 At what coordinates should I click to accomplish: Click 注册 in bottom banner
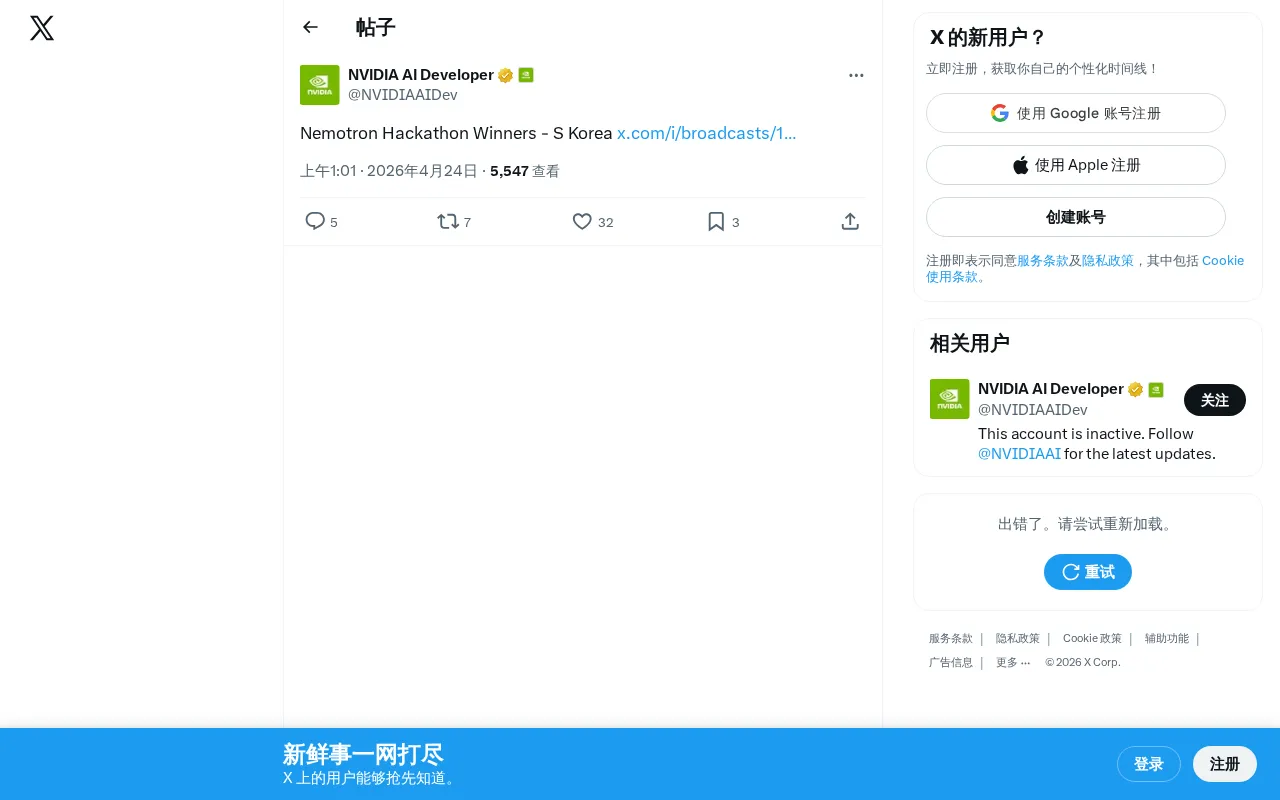(1225, 764)
